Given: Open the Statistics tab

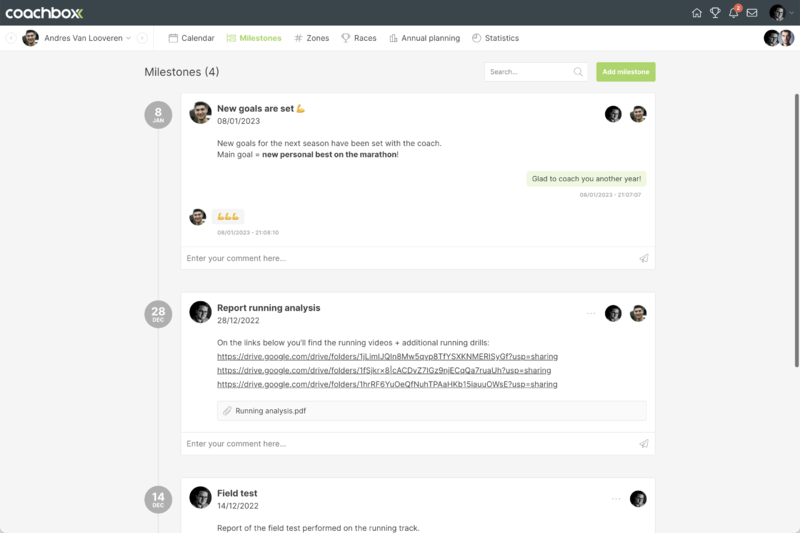Looking at the screenshot, I should pyautogui.click(x=495, y=38).
